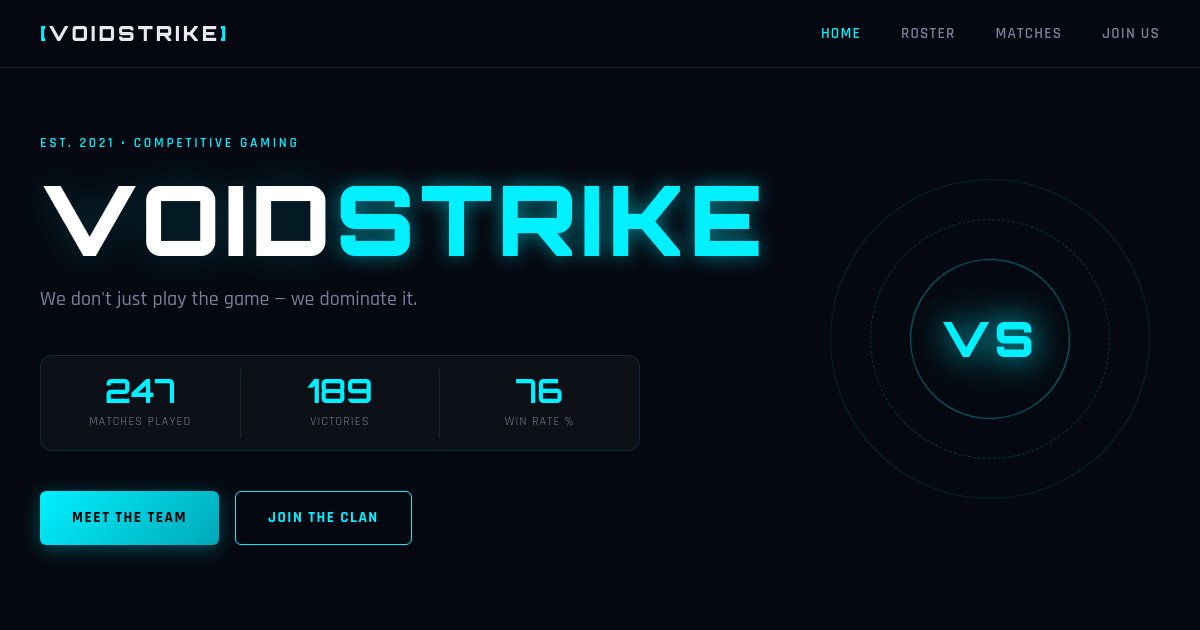Select Join Us in the navigation
Screen dimensions: 1200x630
coord(1131,33)
